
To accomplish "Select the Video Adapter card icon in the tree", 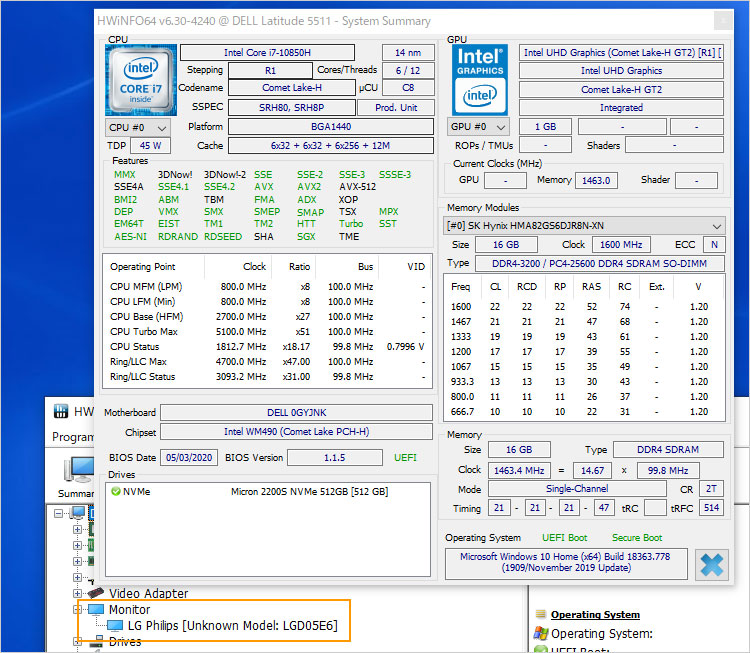I will tap(95, 593).
